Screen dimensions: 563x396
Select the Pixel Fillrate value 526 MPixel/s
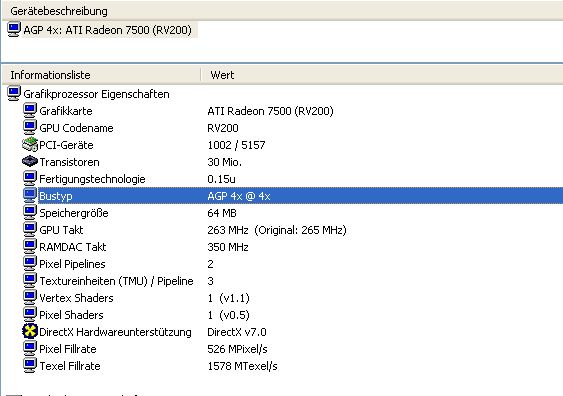point(237,349)
